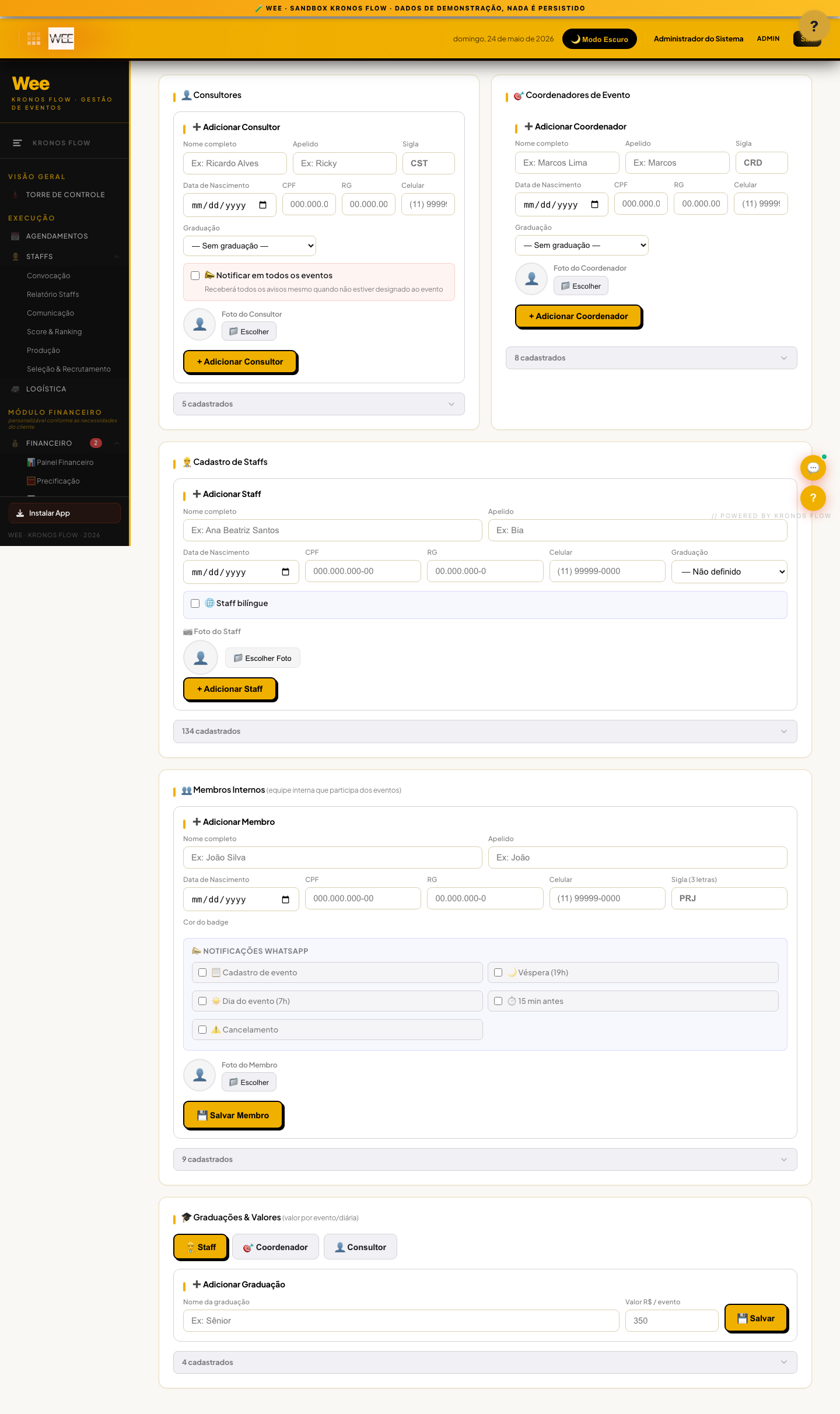The image size is (840, 1414).
Task: Click the staff Nome completo input field
Action: (x=332, y=530)
